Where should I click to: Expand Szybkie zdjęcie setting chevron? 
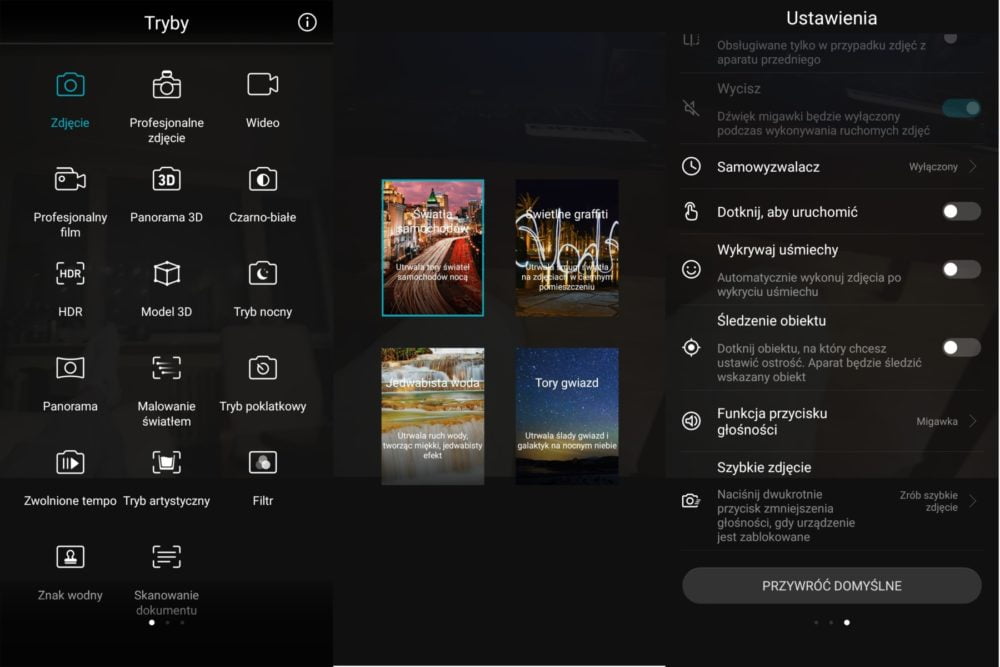972,501
